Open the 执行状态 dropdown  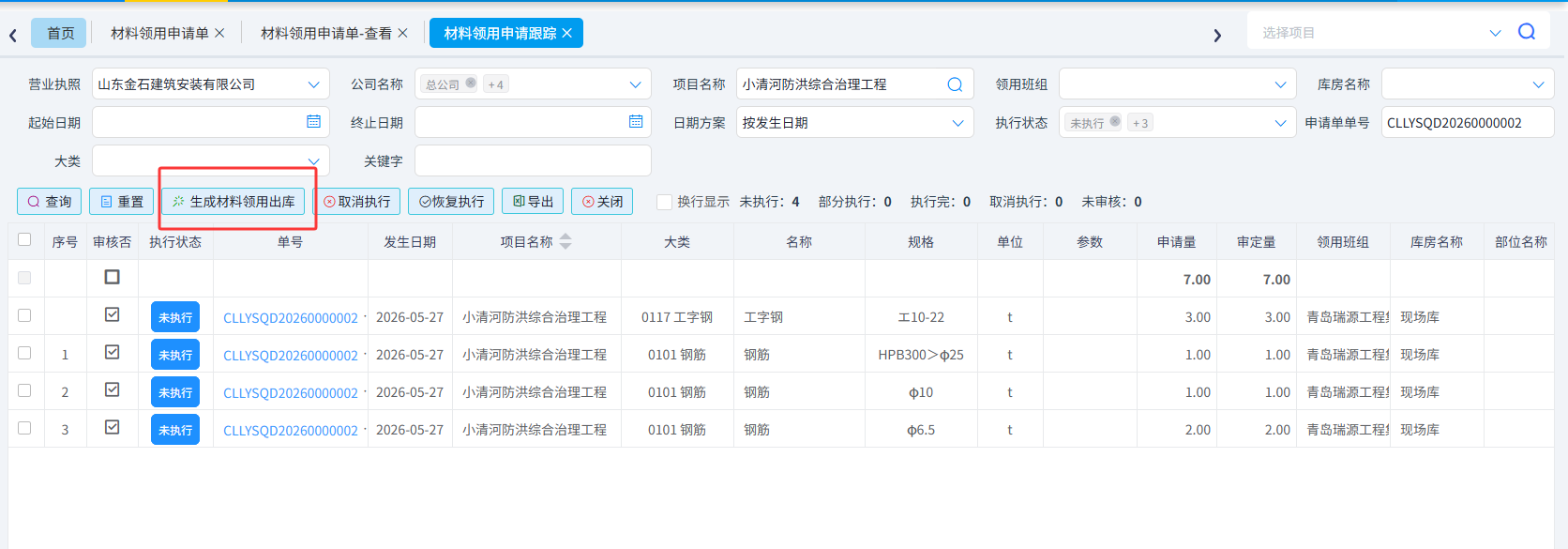click(1280, 123)
